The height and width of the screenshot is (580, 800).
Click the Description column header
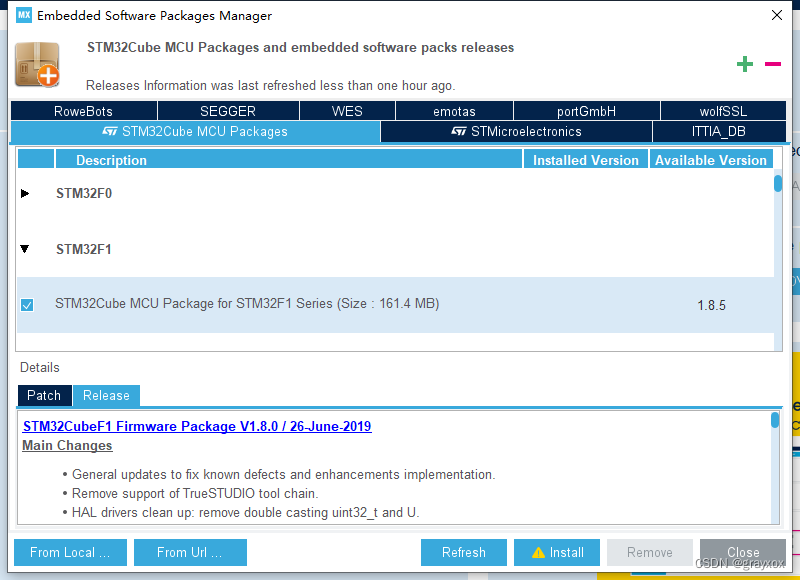coord(289,159)
